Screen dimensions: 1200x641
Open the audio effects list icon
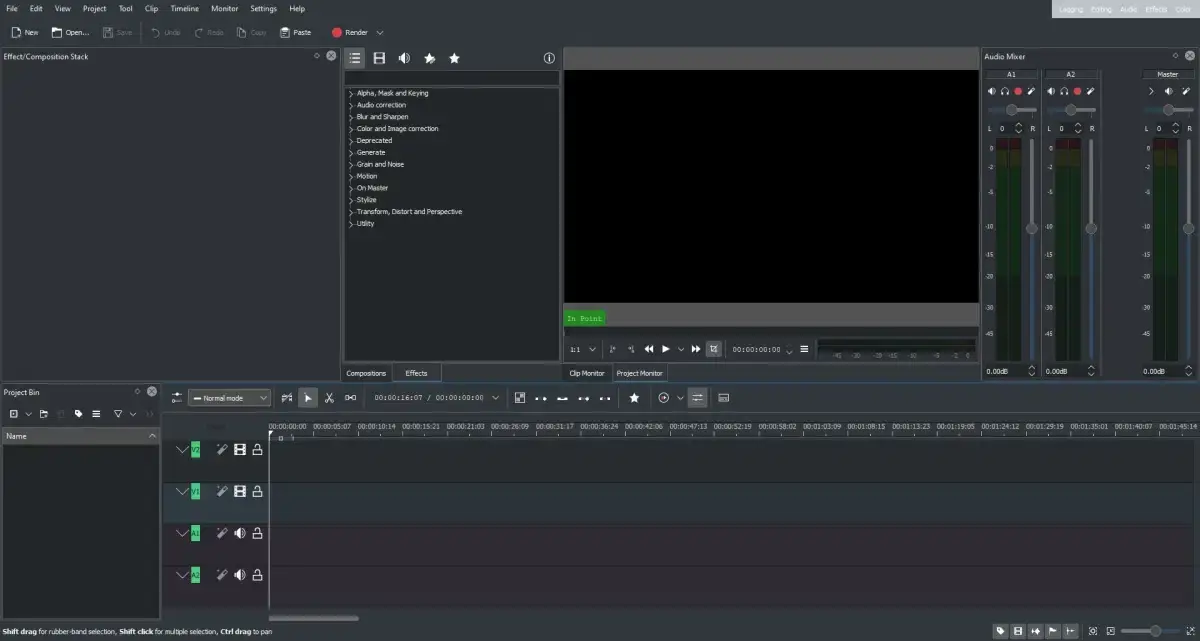click(x=404, y=58)
